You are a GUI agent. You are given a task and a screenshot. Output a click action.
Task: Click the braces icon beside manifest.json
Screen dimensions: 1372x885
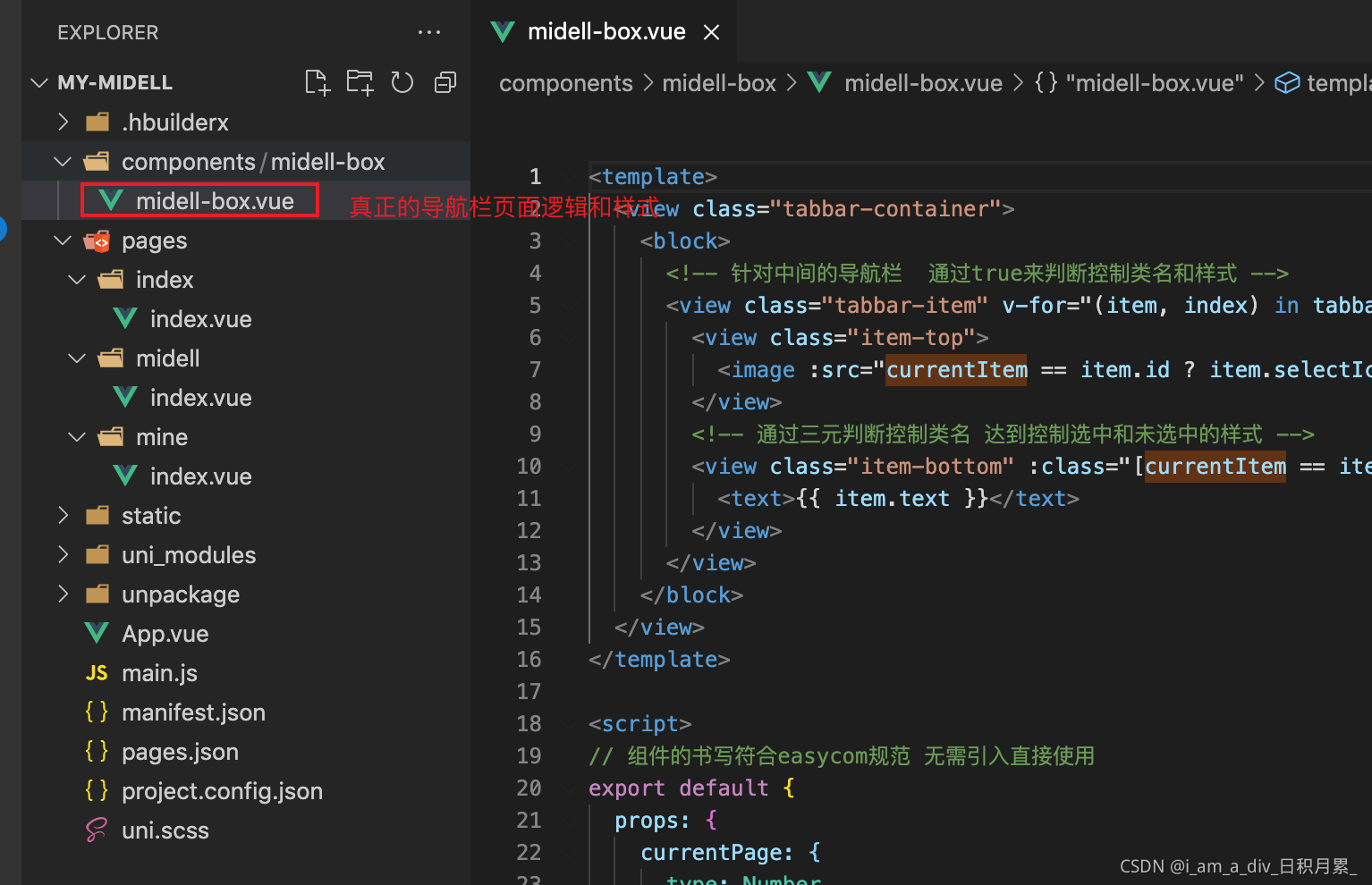97,712
